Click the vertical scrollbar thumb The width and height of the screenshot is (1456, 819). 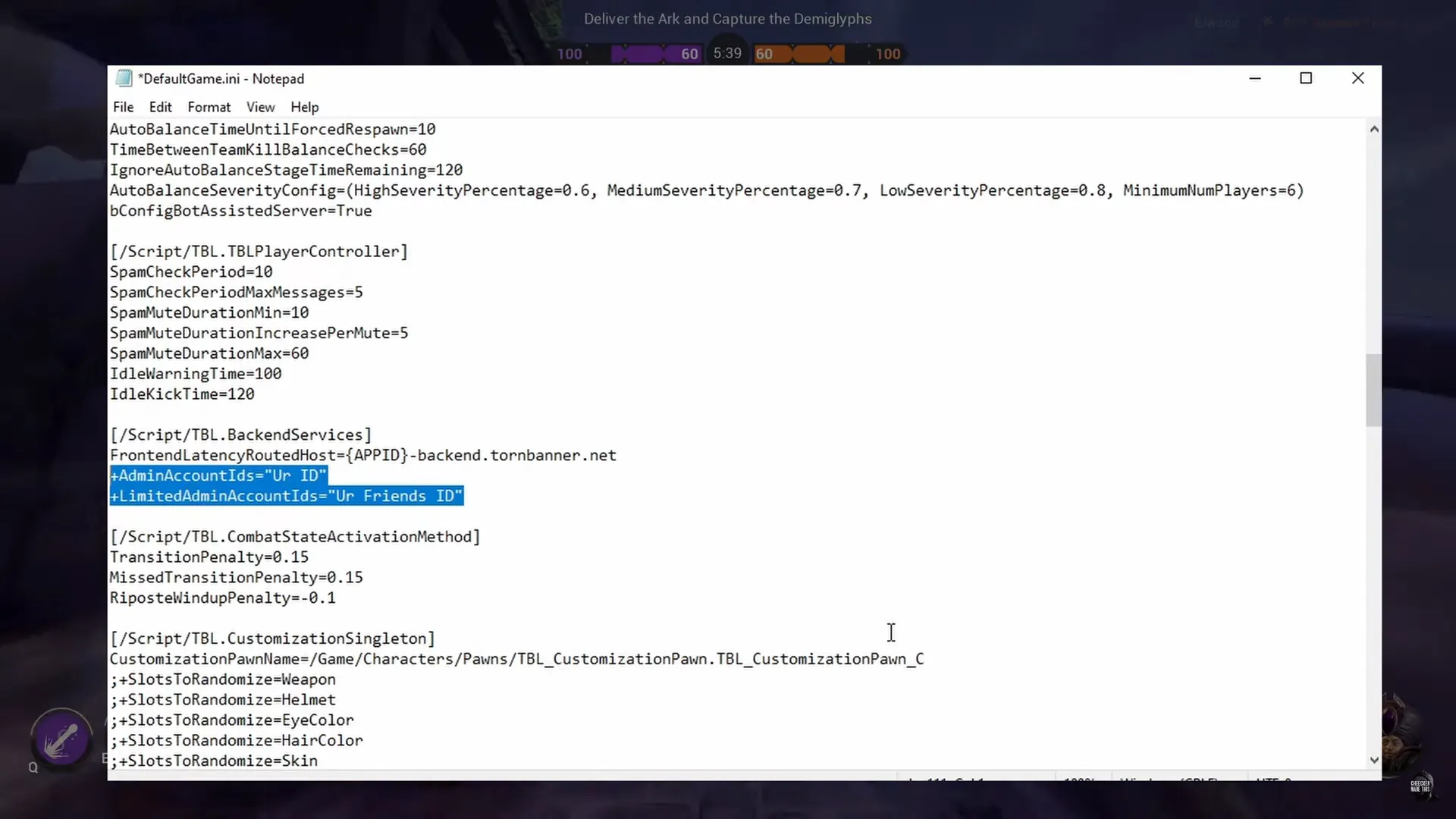(x=1373, y=389)
